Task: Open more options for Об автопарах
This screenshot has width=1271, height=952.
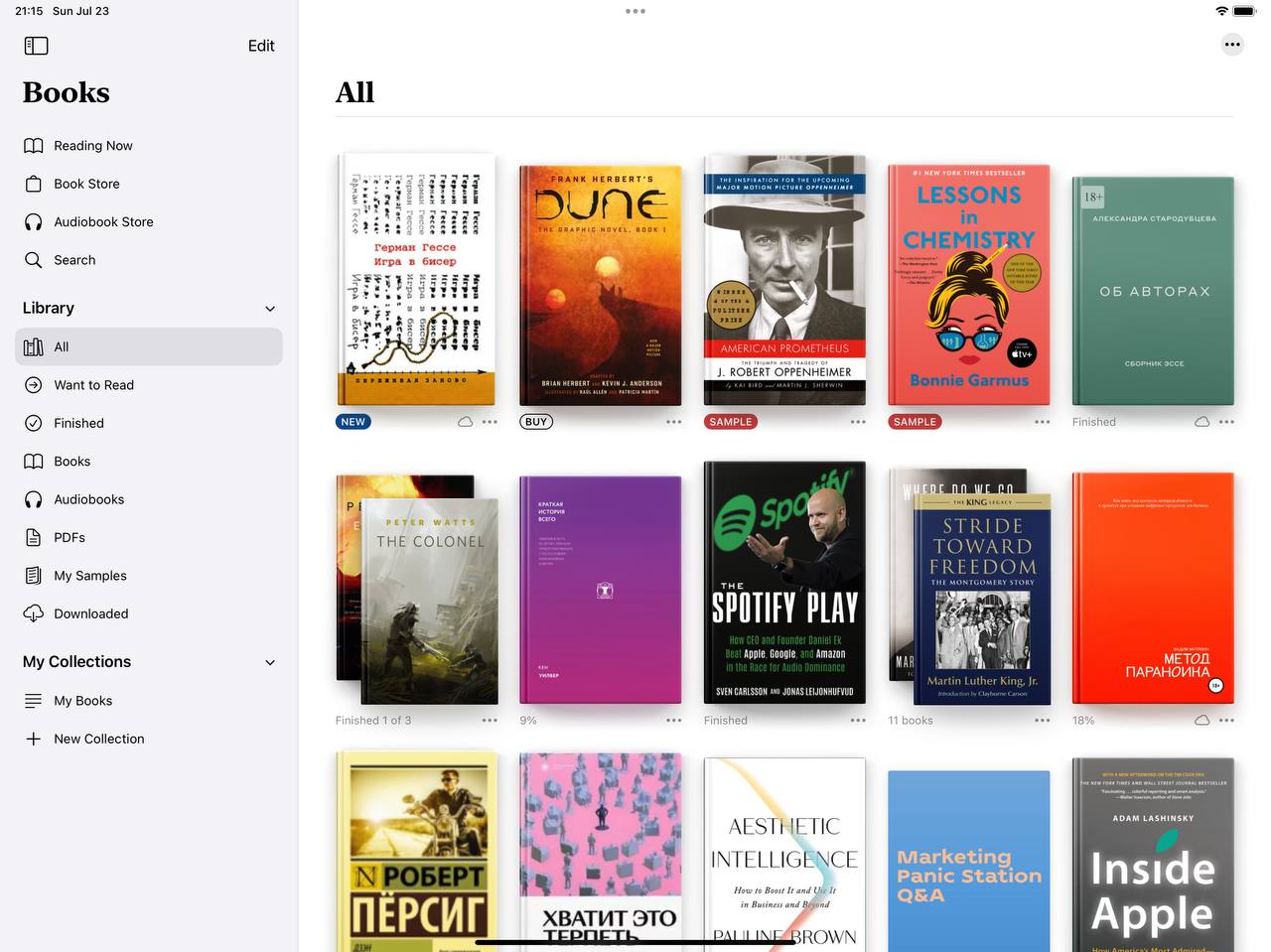Action: (1226, 422)
